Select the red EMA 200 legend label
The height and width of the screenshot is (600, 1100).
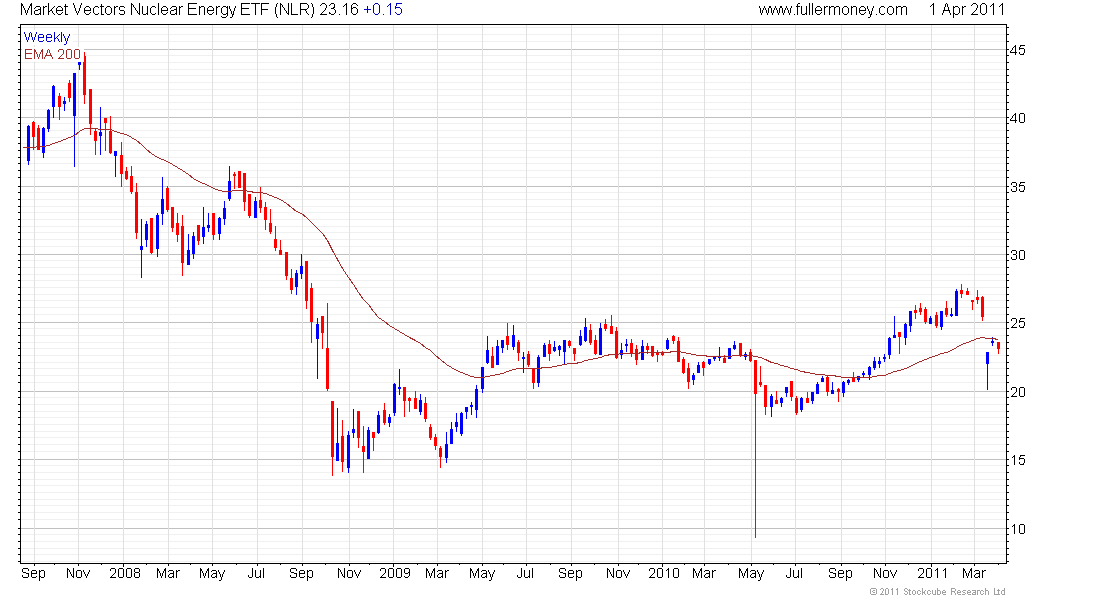tap(53, 54)
